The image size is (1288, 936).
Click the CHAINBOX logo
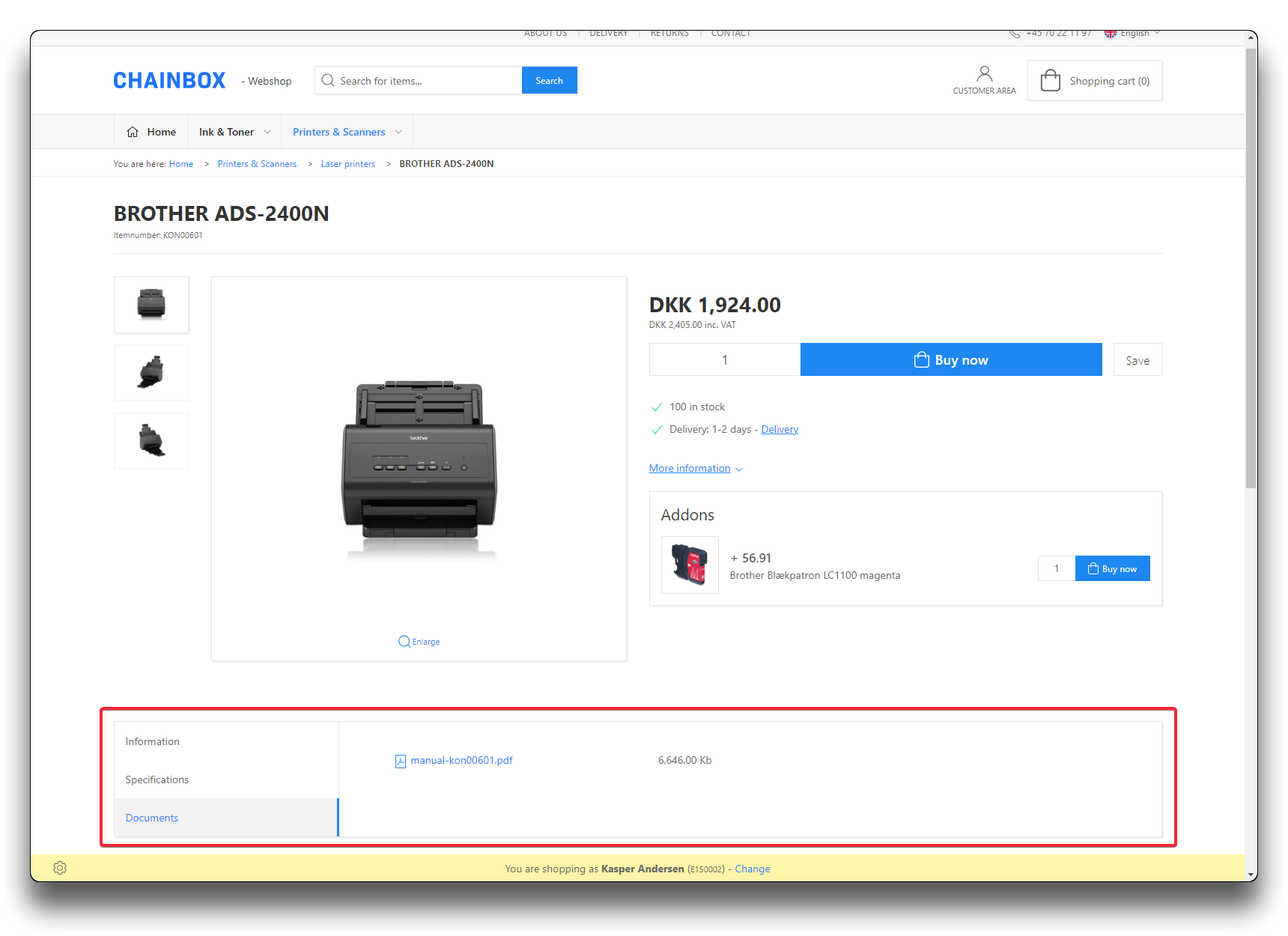169,81
